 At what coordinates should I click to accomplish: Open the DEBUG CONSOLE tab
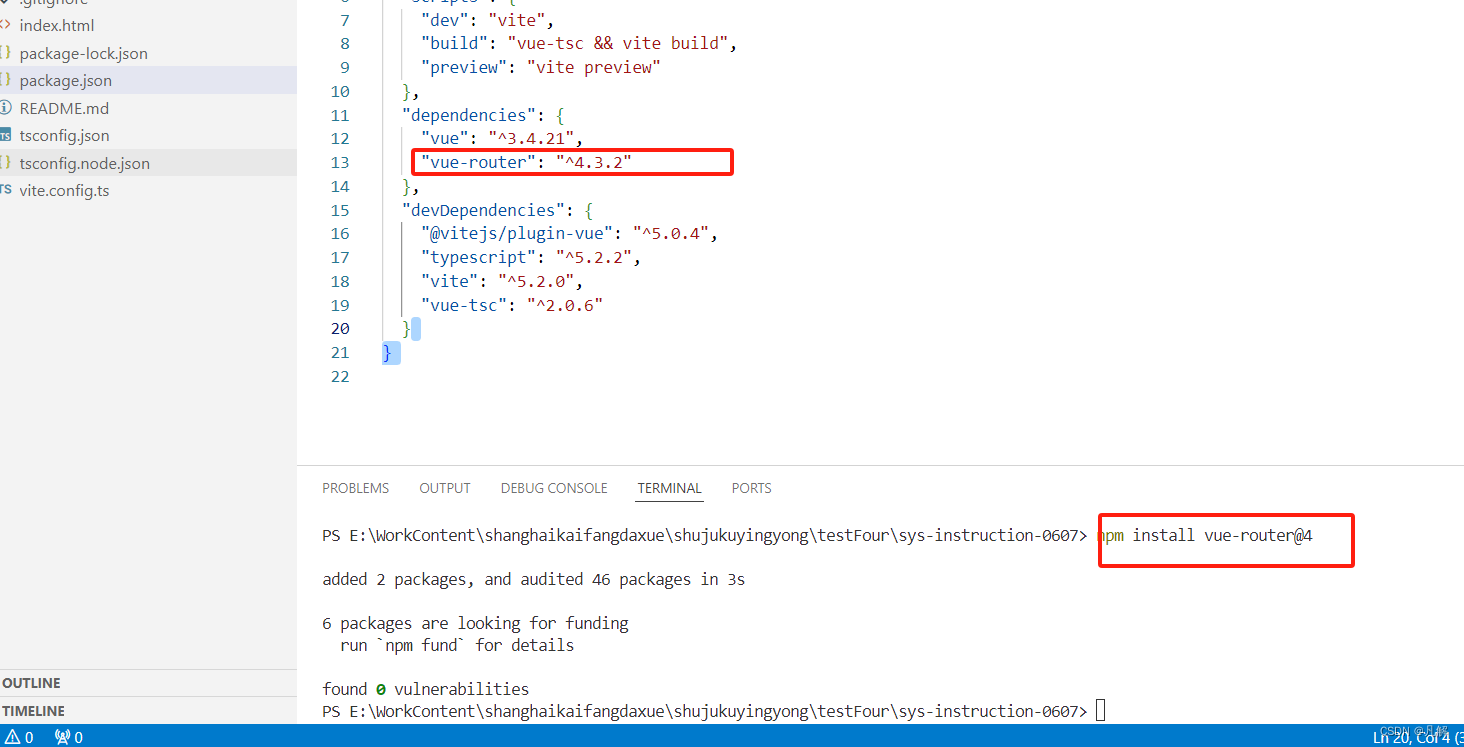554,488
